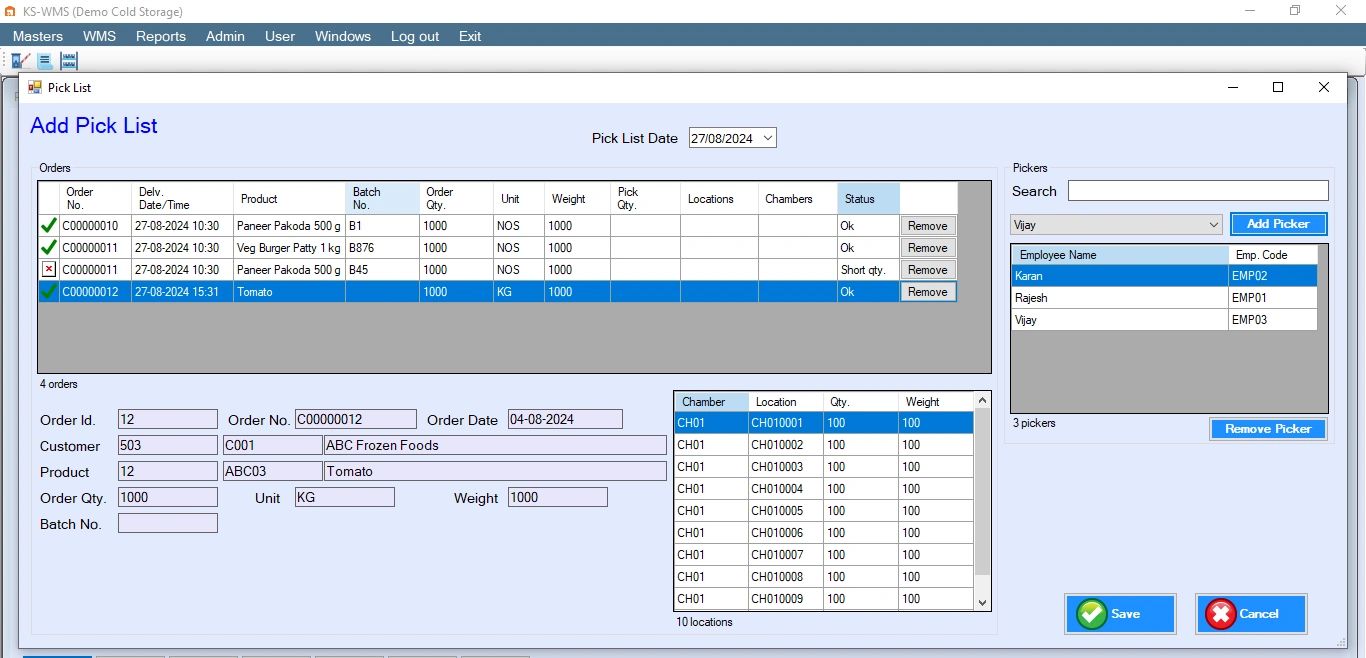Click the Log out menu item
1366x658 pixels.
click(414, 36)
